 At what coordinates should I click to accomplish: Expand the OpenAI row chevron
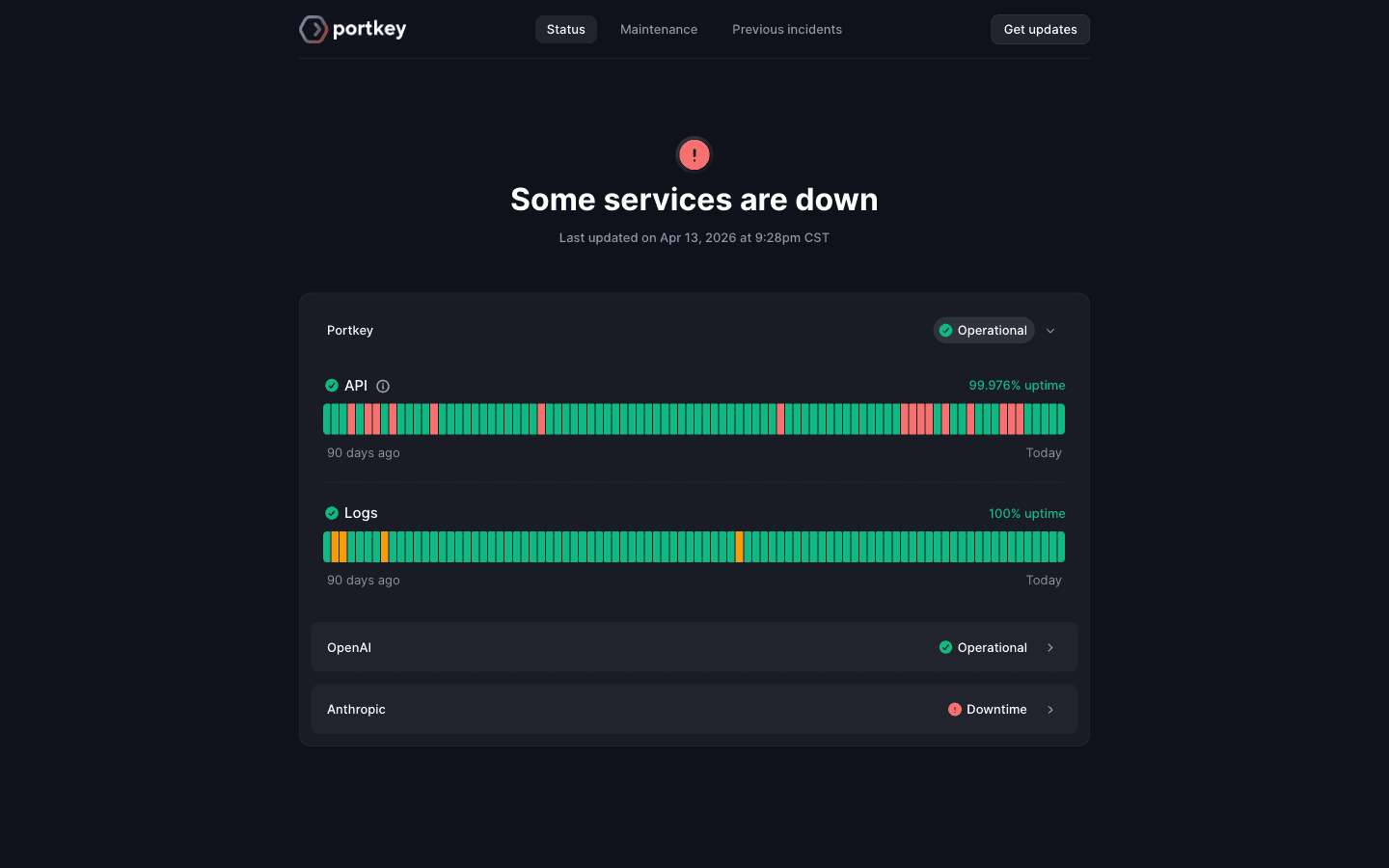point(1050,647)
